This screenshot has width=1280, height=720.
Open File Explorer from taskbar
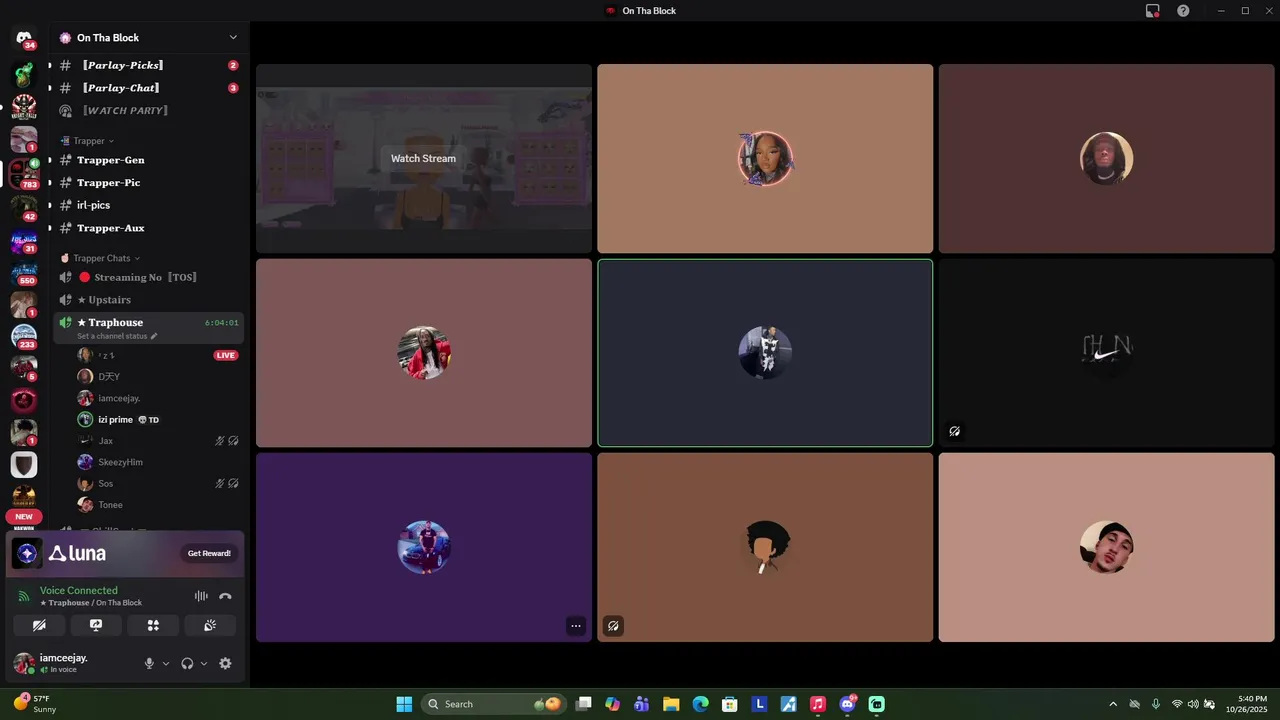(x=671, y=704)
